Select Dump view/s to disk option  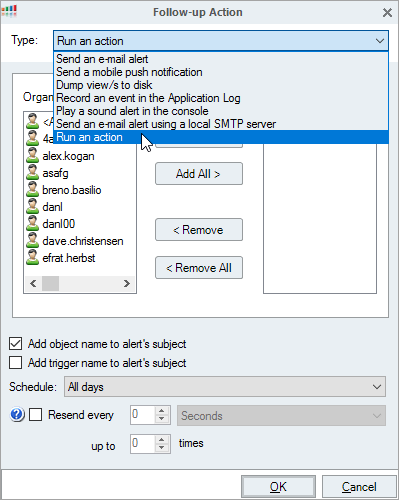(x=221, y=85)
